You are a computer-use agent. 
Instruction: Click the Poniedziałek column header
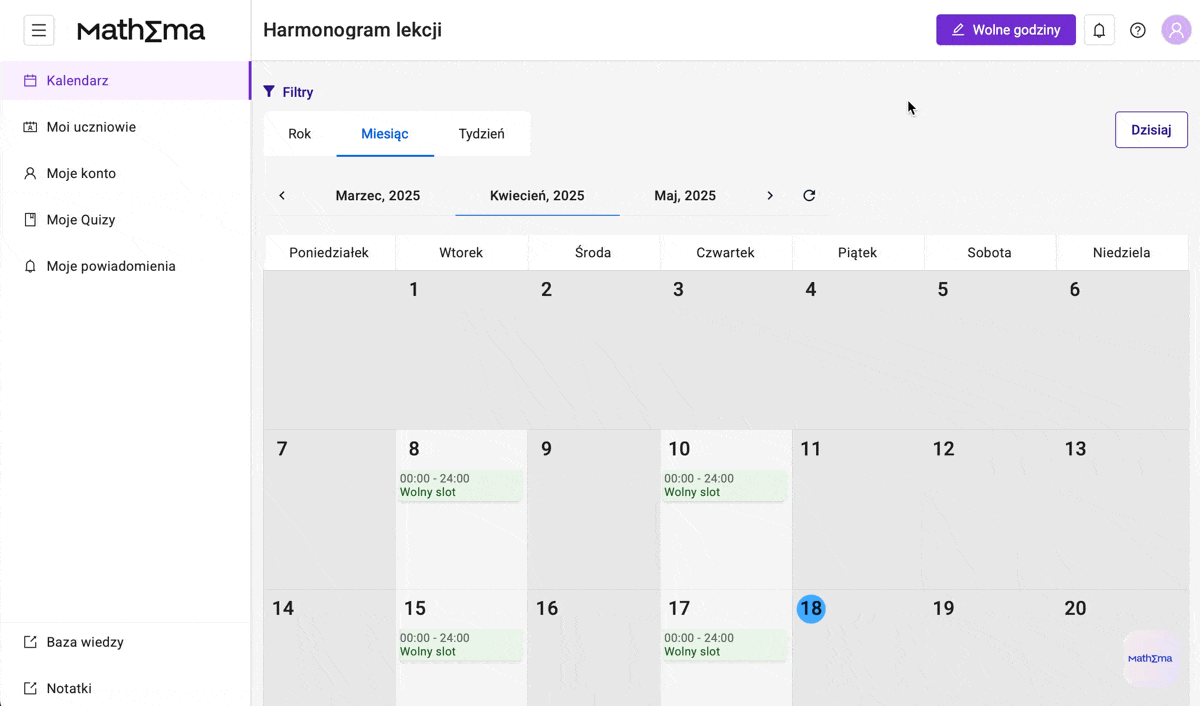point(329,253)
